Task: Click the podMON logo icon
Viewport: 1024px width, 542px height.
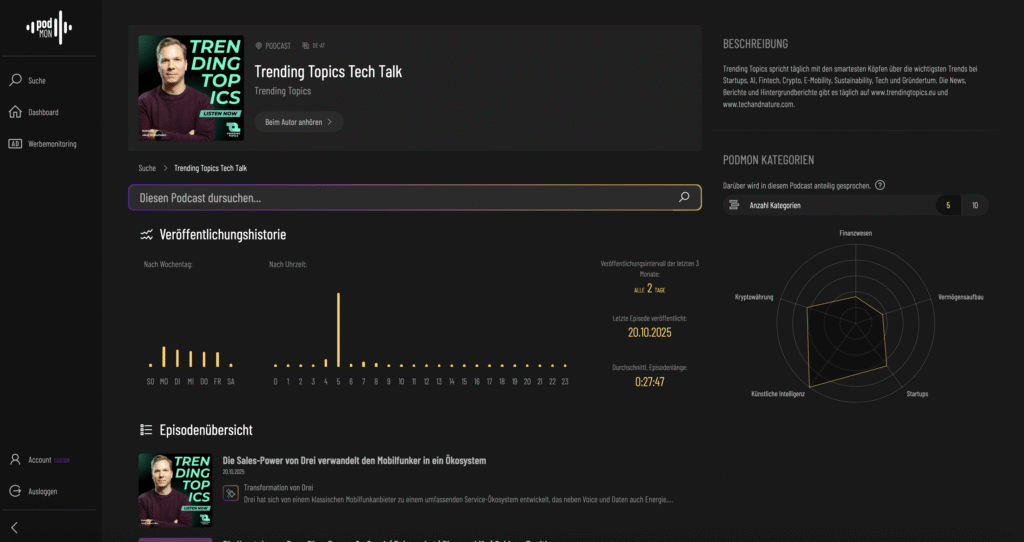Action: [x=50, y=27]
